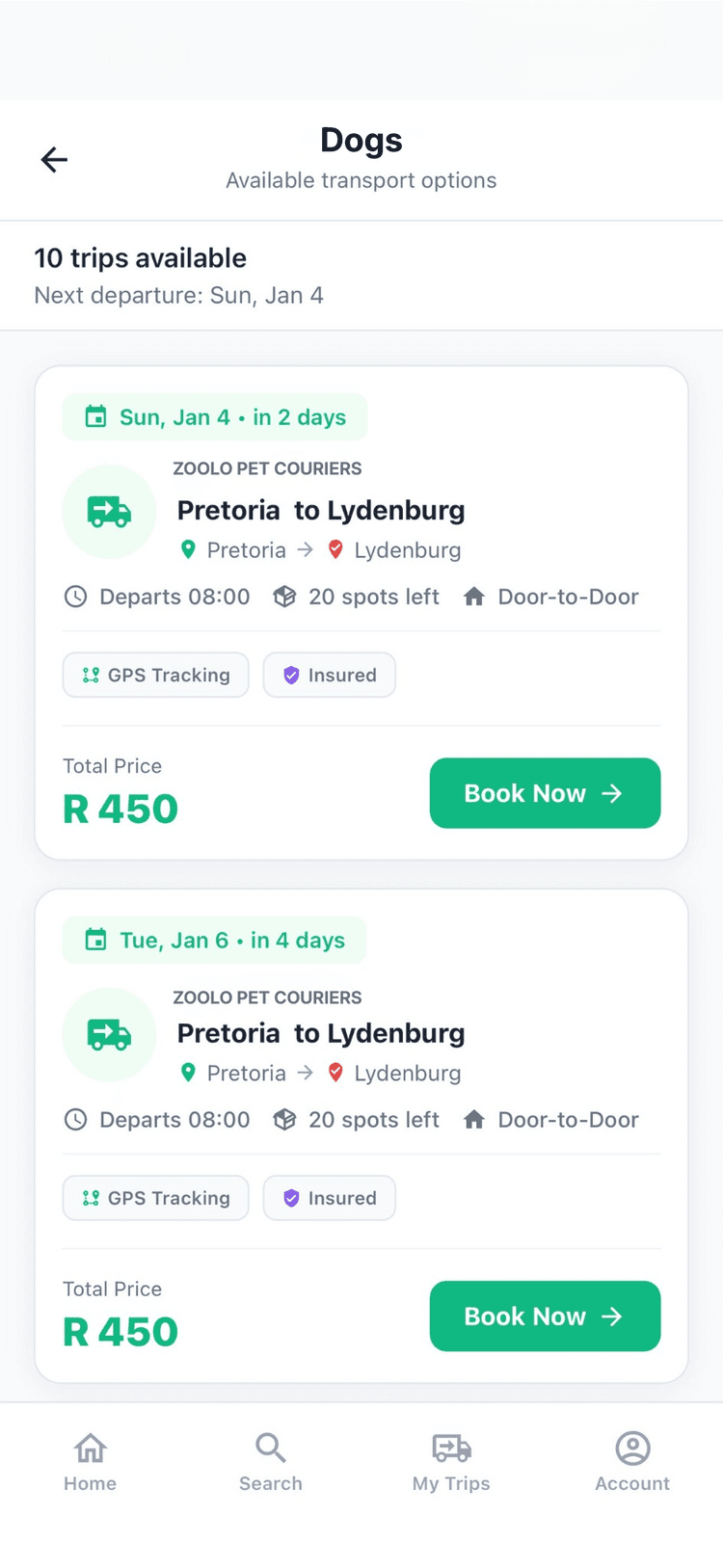Tap GPS Tracking chip on first trip
Viewport: 723px width, 1568px height.
tap(156, 676)
